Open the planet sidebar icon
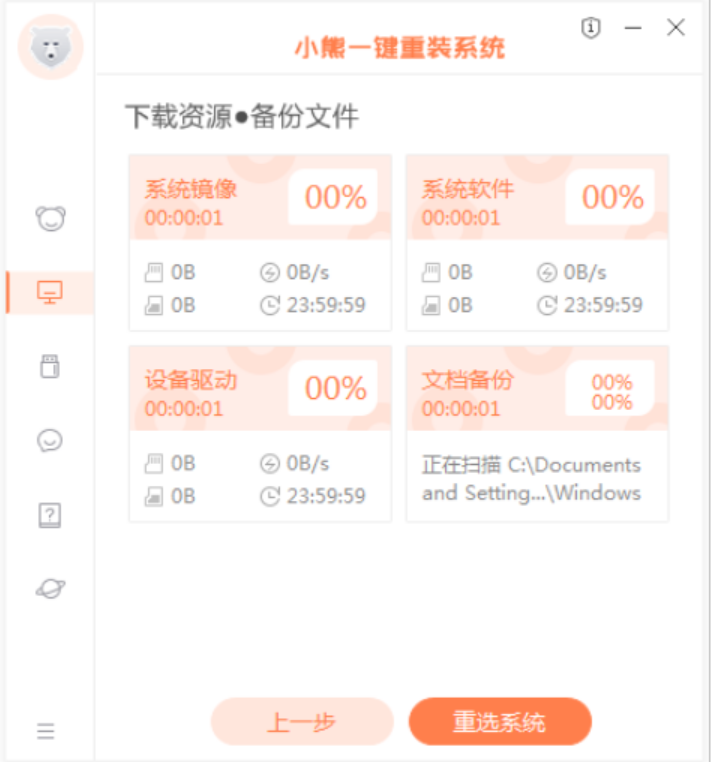Viewport: 713px width, 762px height. pyautogui.click(x=50, y=588)
